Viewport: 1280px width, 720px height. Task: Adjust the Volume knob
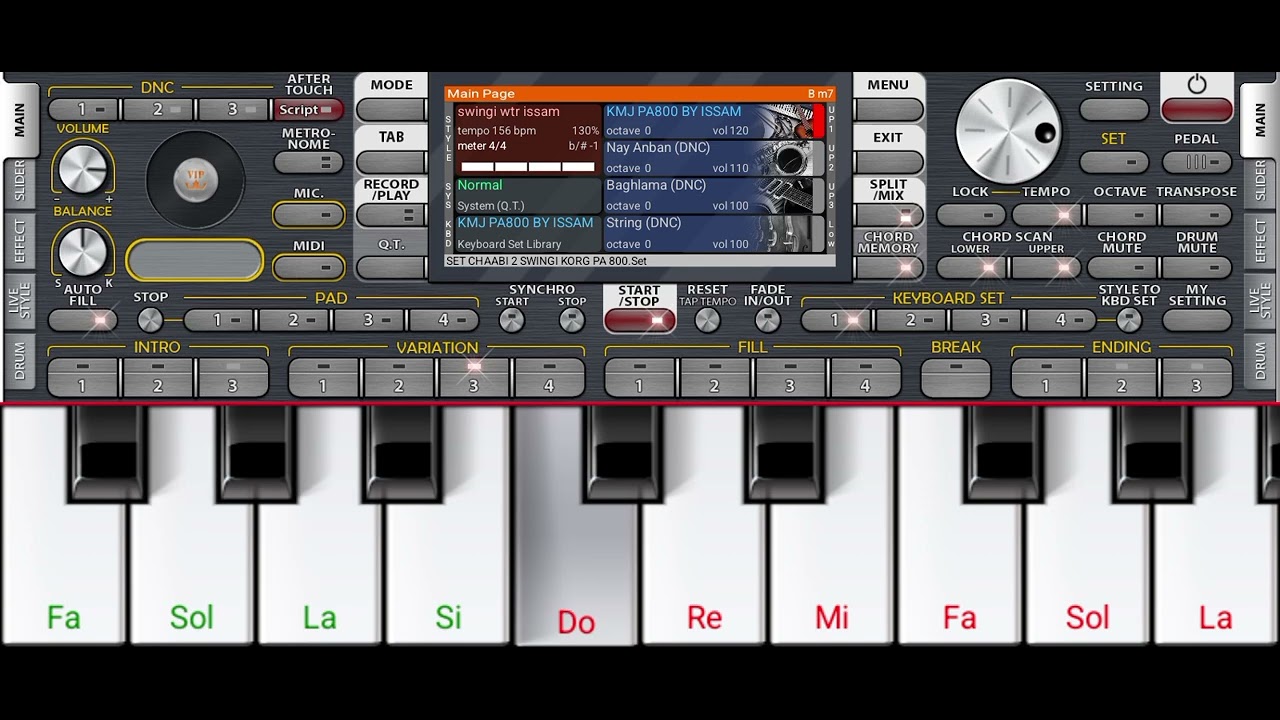tap(82, 168)
